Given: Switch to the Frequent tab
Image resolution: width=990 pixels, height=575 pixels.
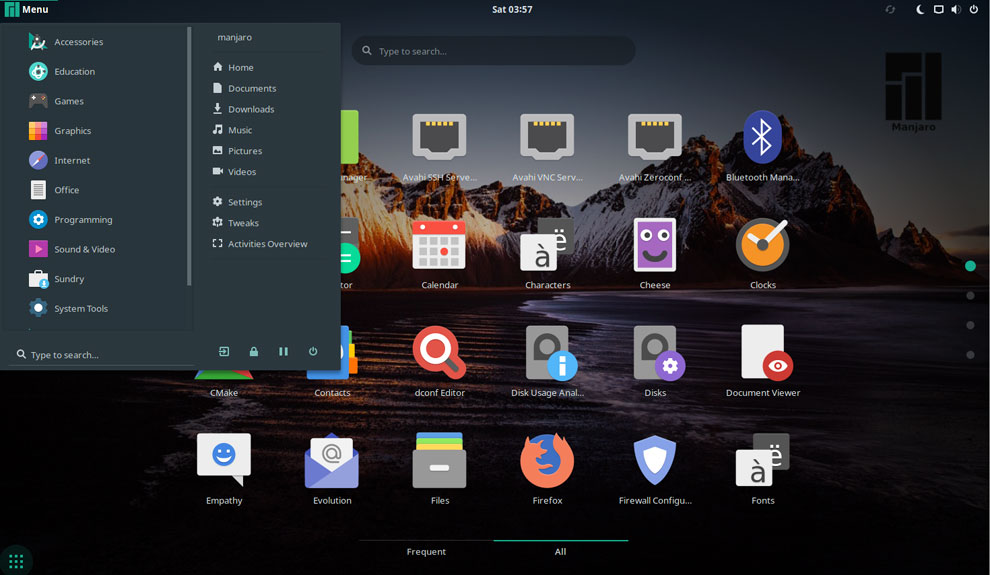Looking at the screenshot, I should point(426,551).
